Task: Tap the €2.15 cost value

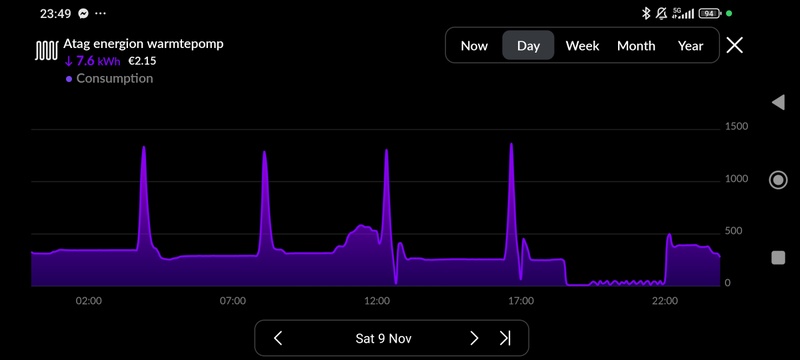Action: pyautogui.click(x=142, y=61)
